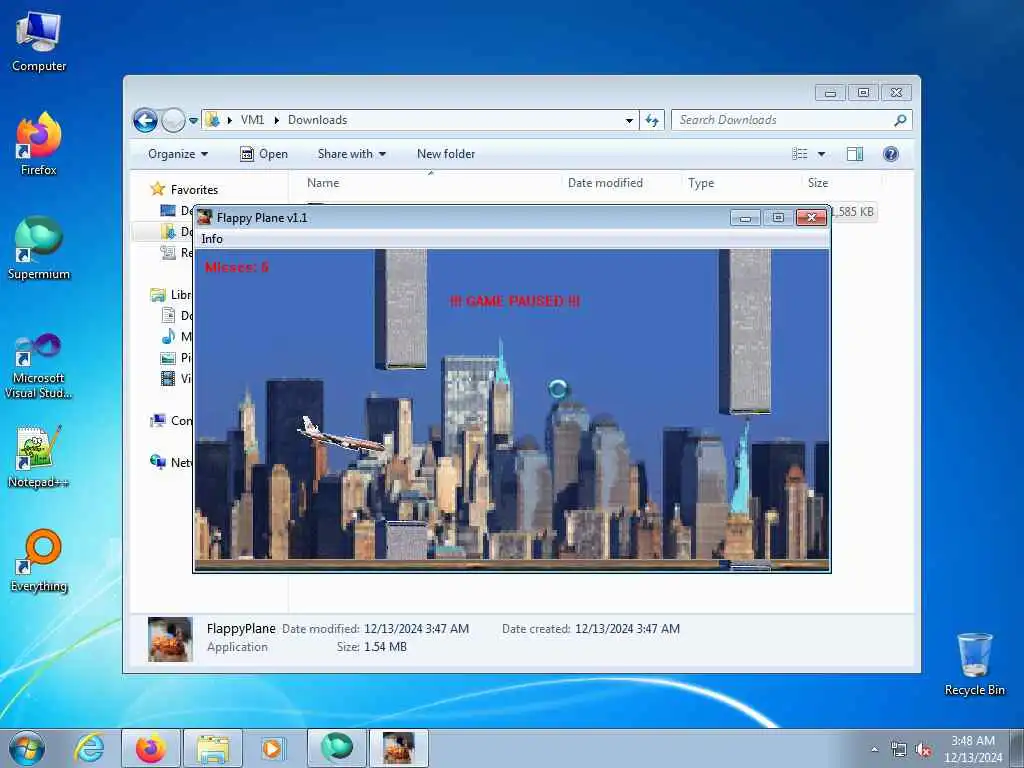Toggle the preview pane
Image resolution: width=1024 pixels, height=768 pixels.
click(x=855, y=154)
